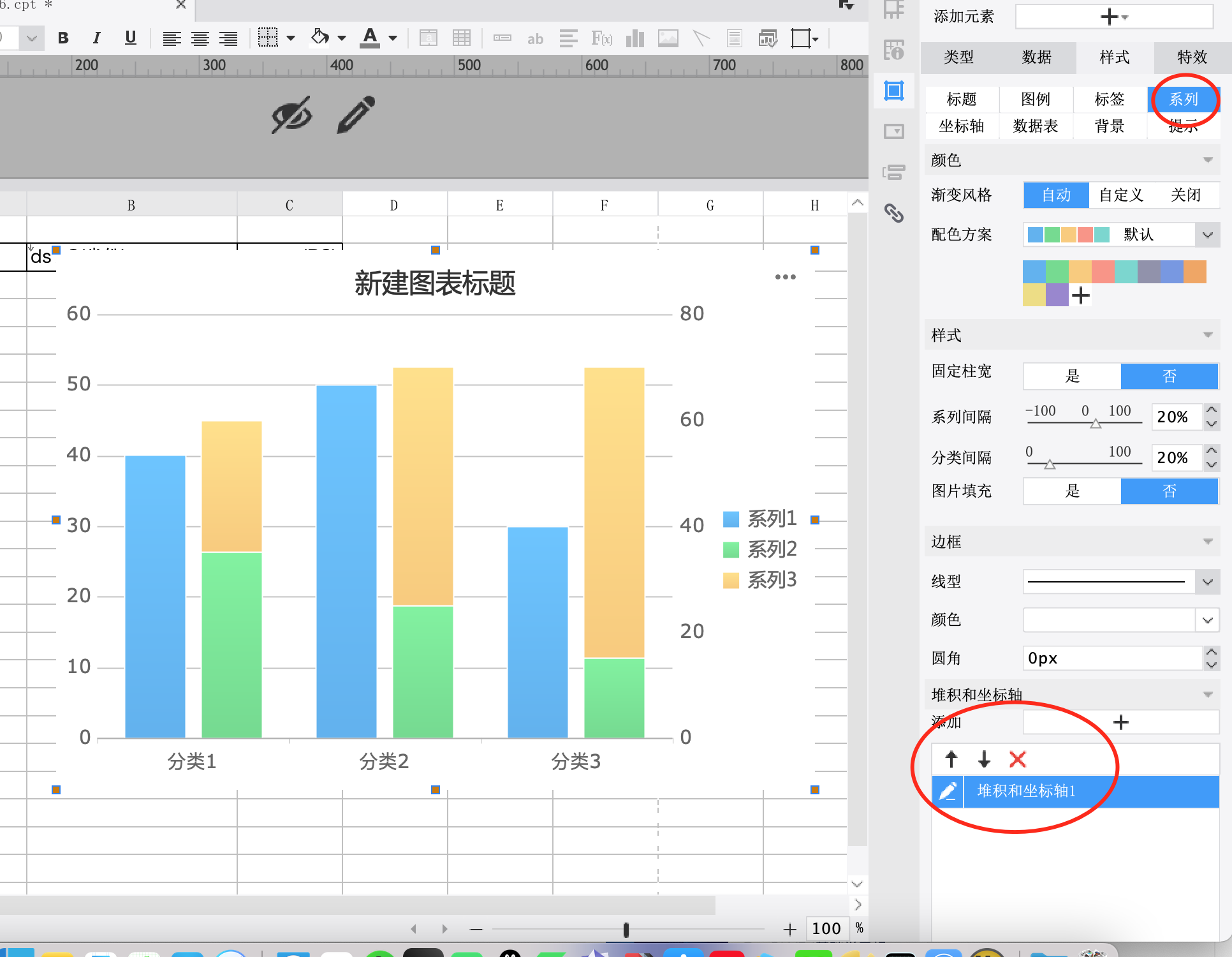1232x957 pixels.
Task: Move stacked axis item down
Action: point(984,759)
